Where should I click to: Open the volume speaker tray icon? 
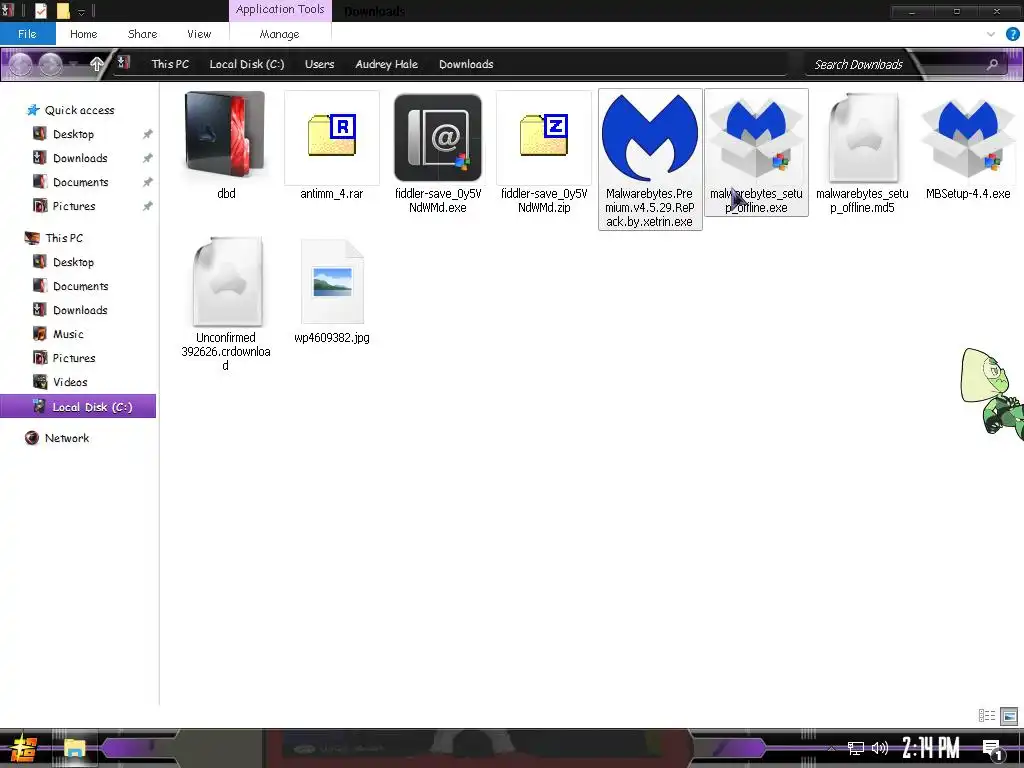tap(880, 748)
